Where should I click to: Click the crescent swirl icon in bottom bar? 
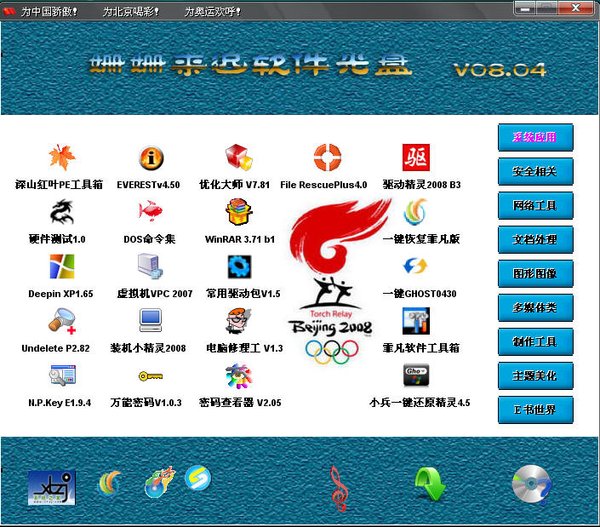click(x=110, y=484)
